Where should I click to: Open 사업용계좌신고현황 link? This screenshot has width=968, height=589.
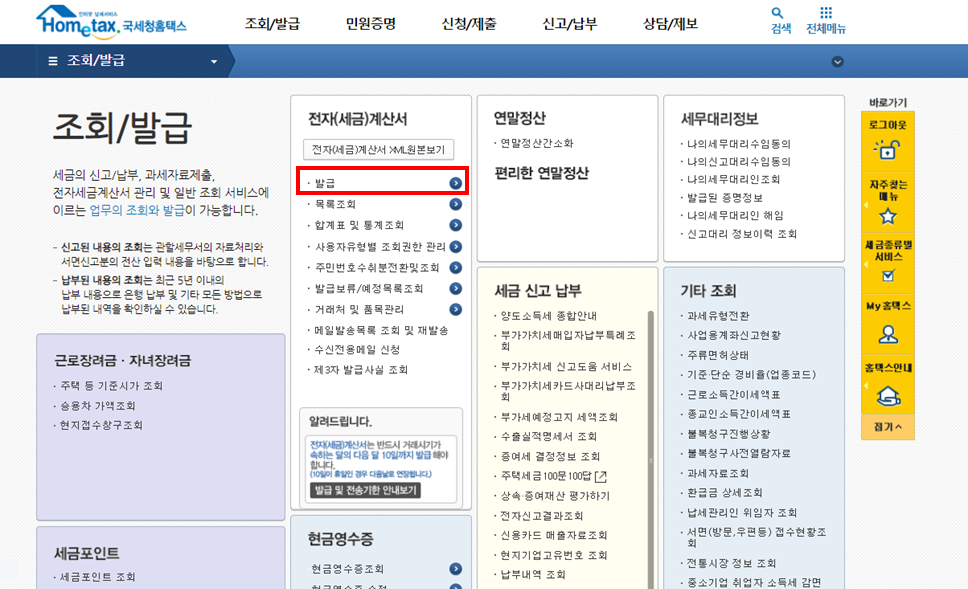click(x=734, y=335)
